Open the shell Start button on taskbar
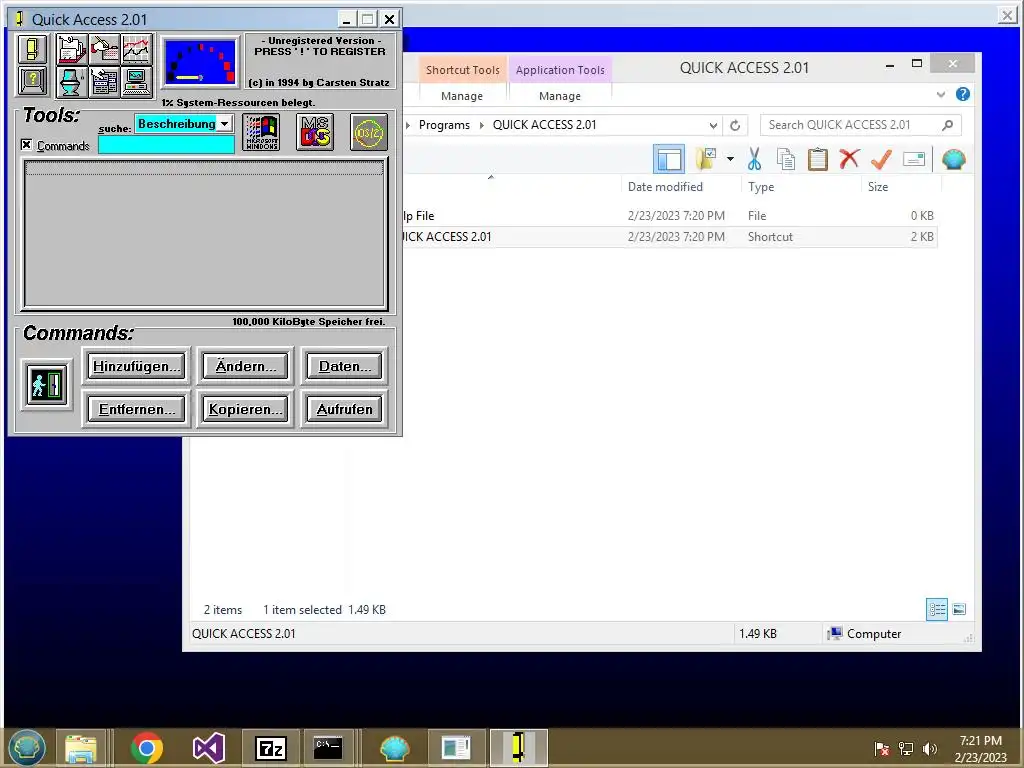Image resolution: width=1024 pixels, height=768 pixels. 27,748
